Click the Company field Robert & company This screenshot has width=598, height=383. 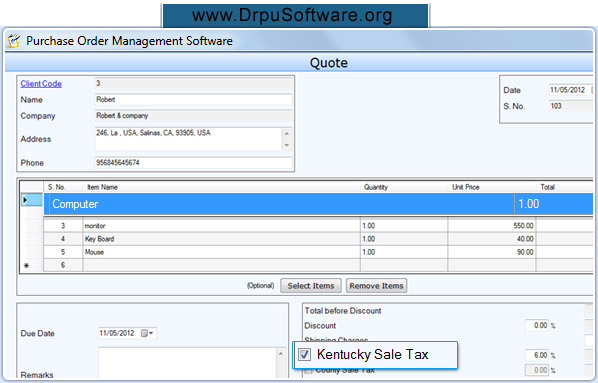(193, 116)
